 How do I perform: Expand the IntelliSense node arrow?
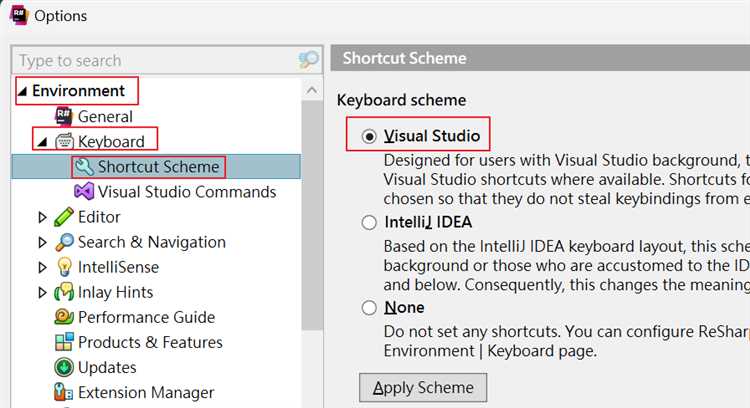42,267
